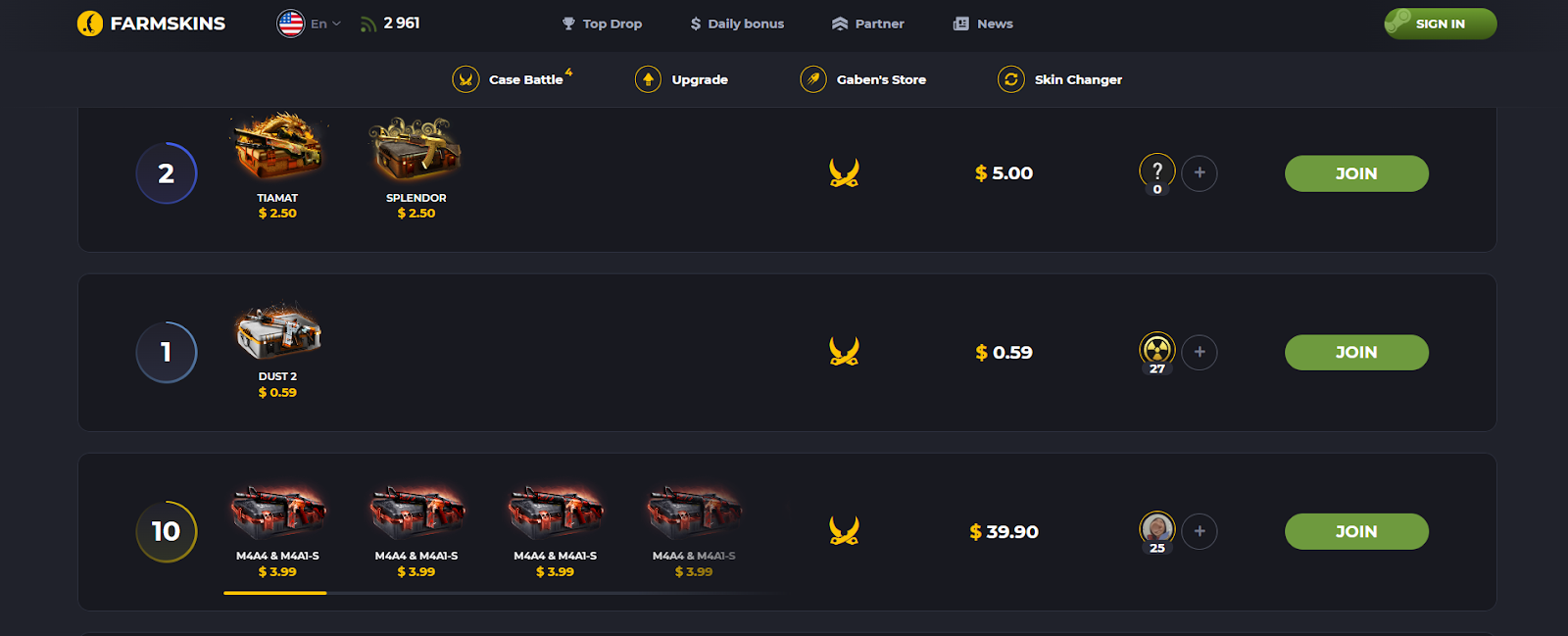Join the $39.90 case battle

pos(1356,531)
